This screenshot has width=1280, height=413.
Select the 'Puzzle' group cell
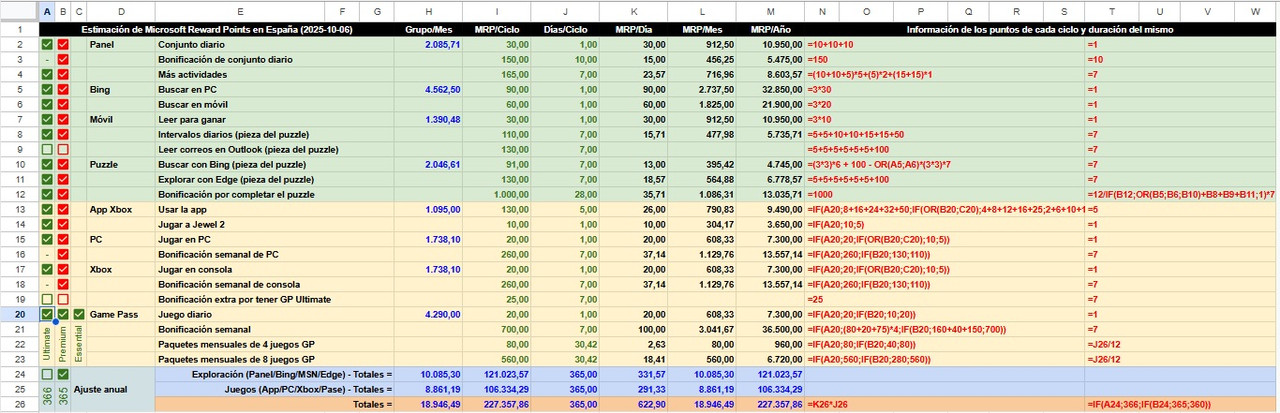click(x=121, y=165)
